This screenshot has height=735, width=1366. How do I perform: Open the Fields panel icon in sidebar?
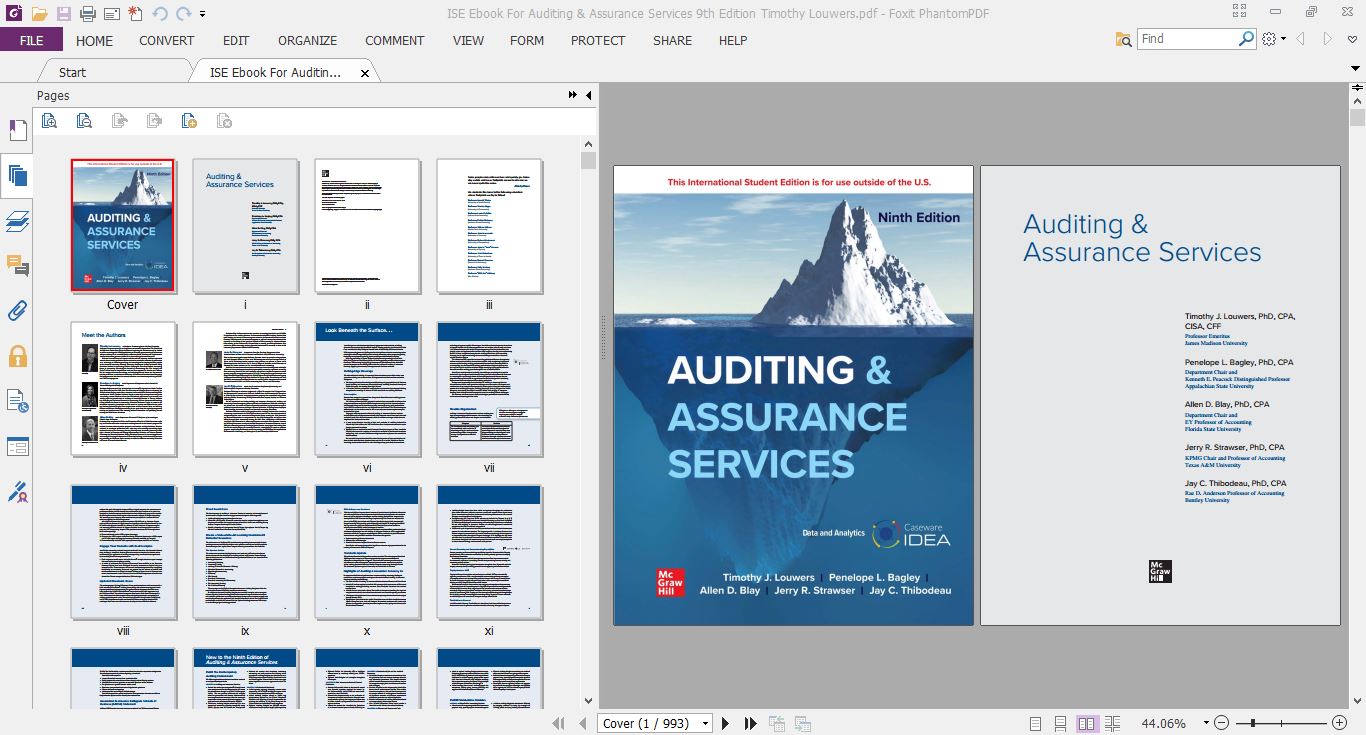coord(17,447)
